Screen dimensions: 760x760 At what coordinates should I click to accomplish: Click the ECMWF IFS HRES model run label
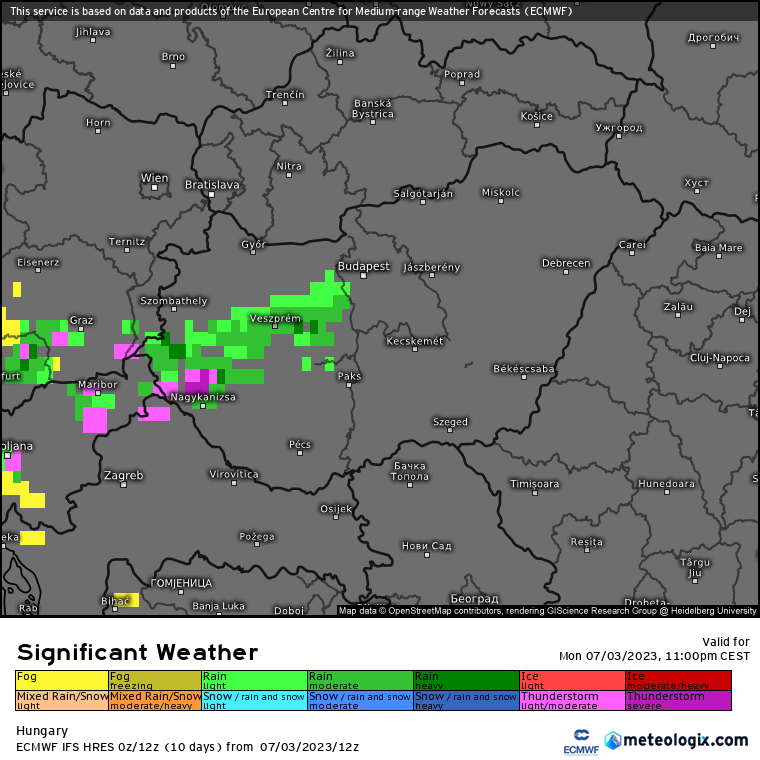[x=187, y=747]
